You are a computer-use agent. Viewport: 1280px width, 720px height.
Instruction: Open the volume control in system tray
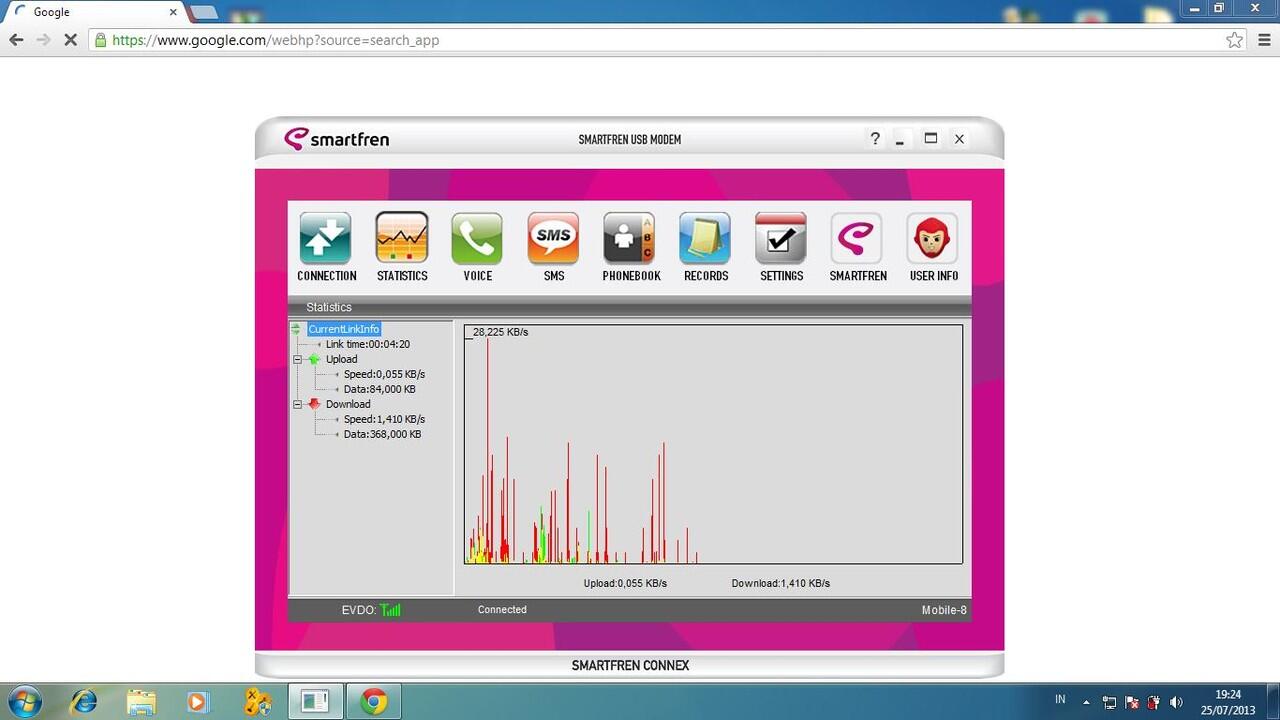[1176, 702]
